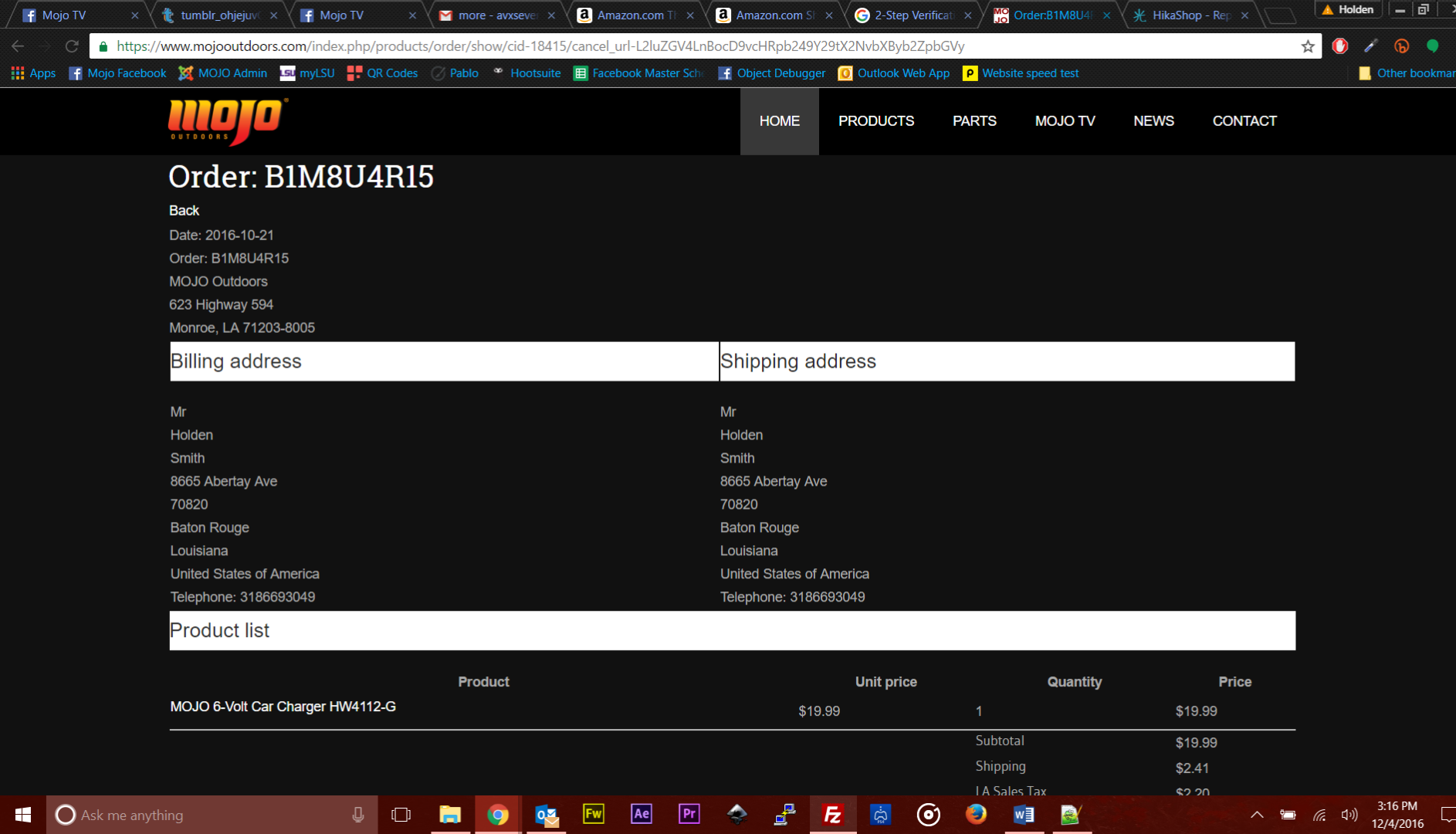Click the Shipping cost $2.41
This screenshot has height=834, width=1456.
coord(1192,768)
